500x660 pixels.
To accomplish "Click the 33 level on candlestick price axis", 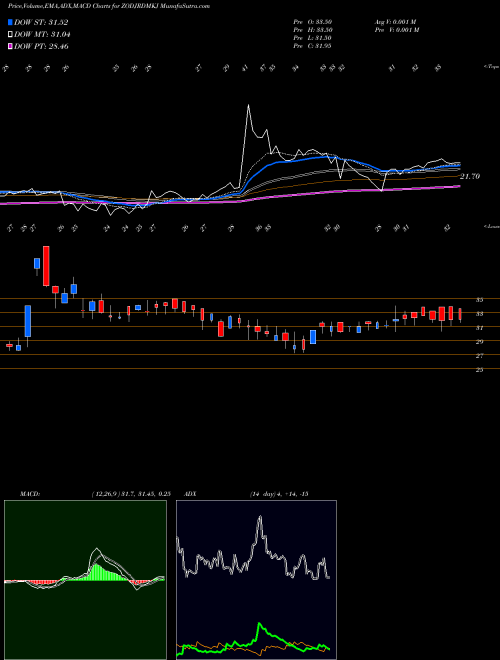I will coord(479,314).
